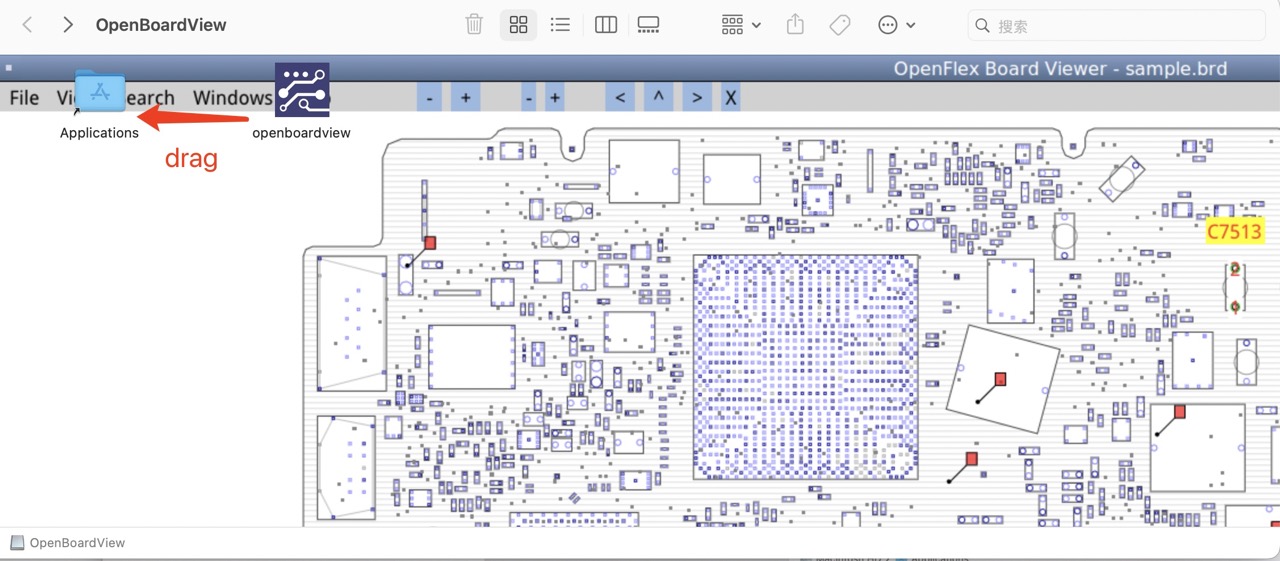1280x561 pixels.
Task: Click the tag toolbar icon
Action: click(x=840, y=25)
